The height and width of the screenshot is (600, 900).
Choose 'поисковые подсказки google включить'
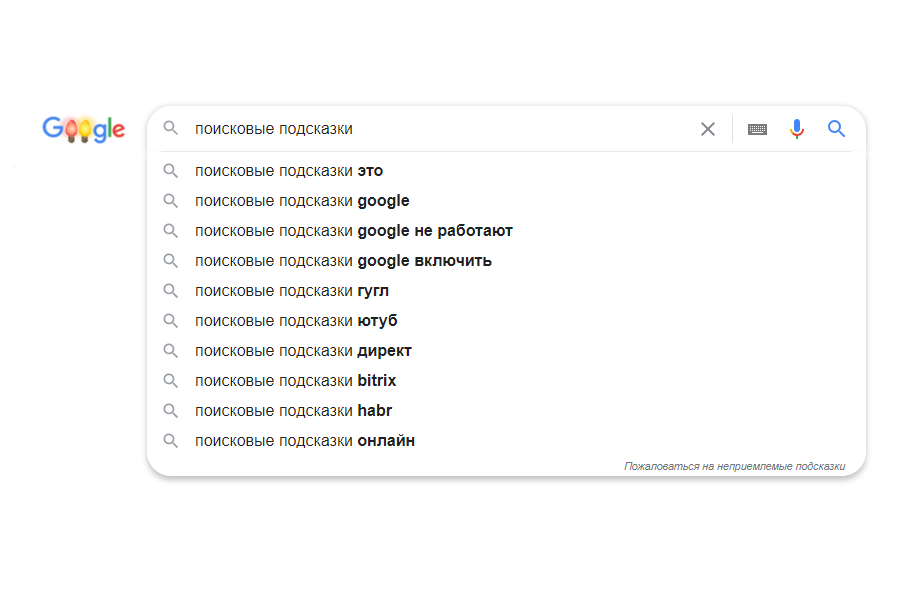coord(343,261)
